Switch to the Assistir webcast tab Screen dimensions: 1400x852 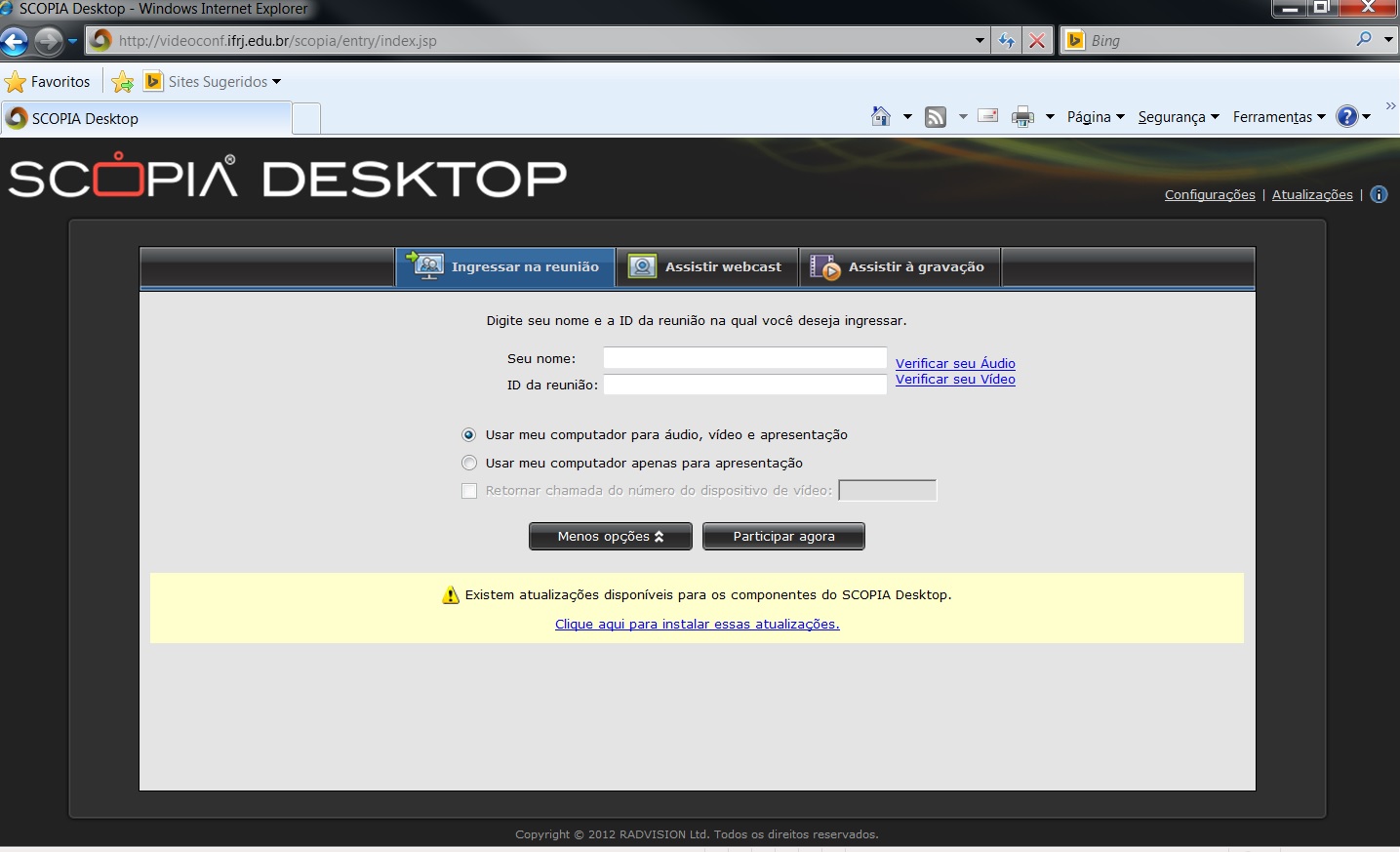[706, 267]
